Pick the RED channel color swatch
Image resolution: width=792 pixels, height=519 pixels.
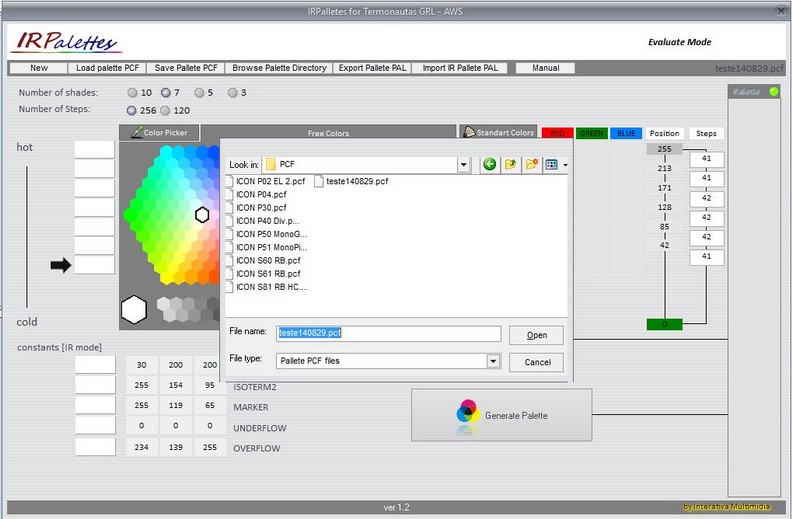(555, 133)
